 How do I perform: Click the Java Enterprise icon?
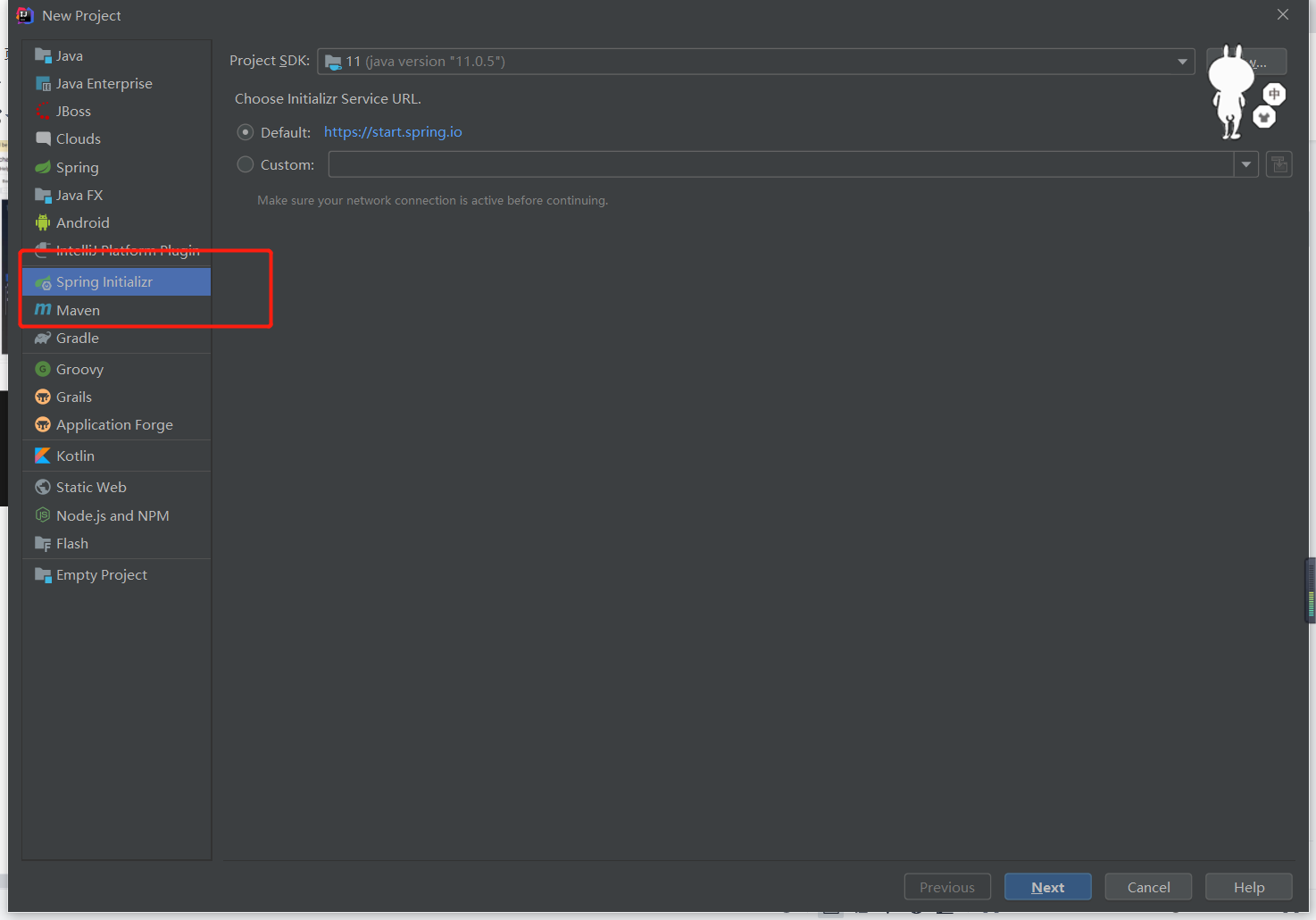[43, 83]
